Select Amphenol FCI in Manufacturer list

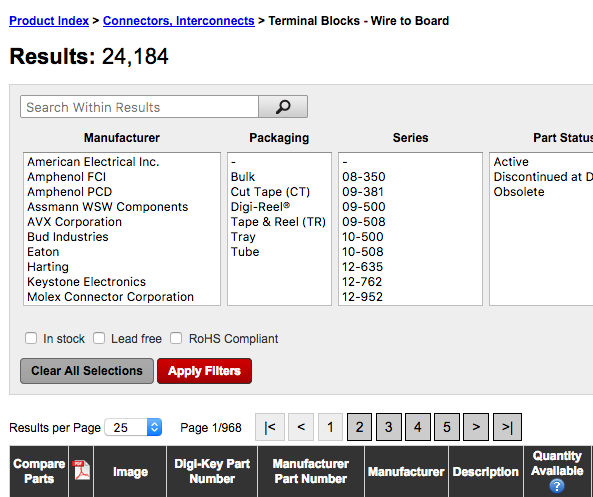pos(67,177)
